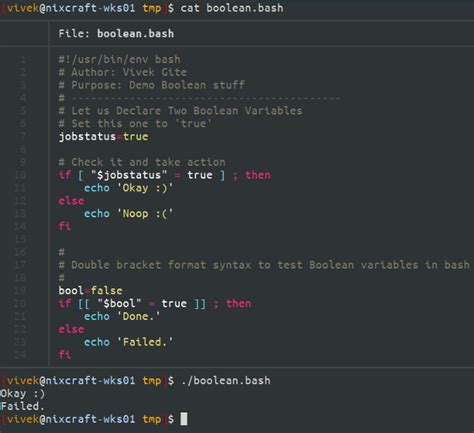
Task: Click the './boolean.bash' command text
Action: coord(226,380)
